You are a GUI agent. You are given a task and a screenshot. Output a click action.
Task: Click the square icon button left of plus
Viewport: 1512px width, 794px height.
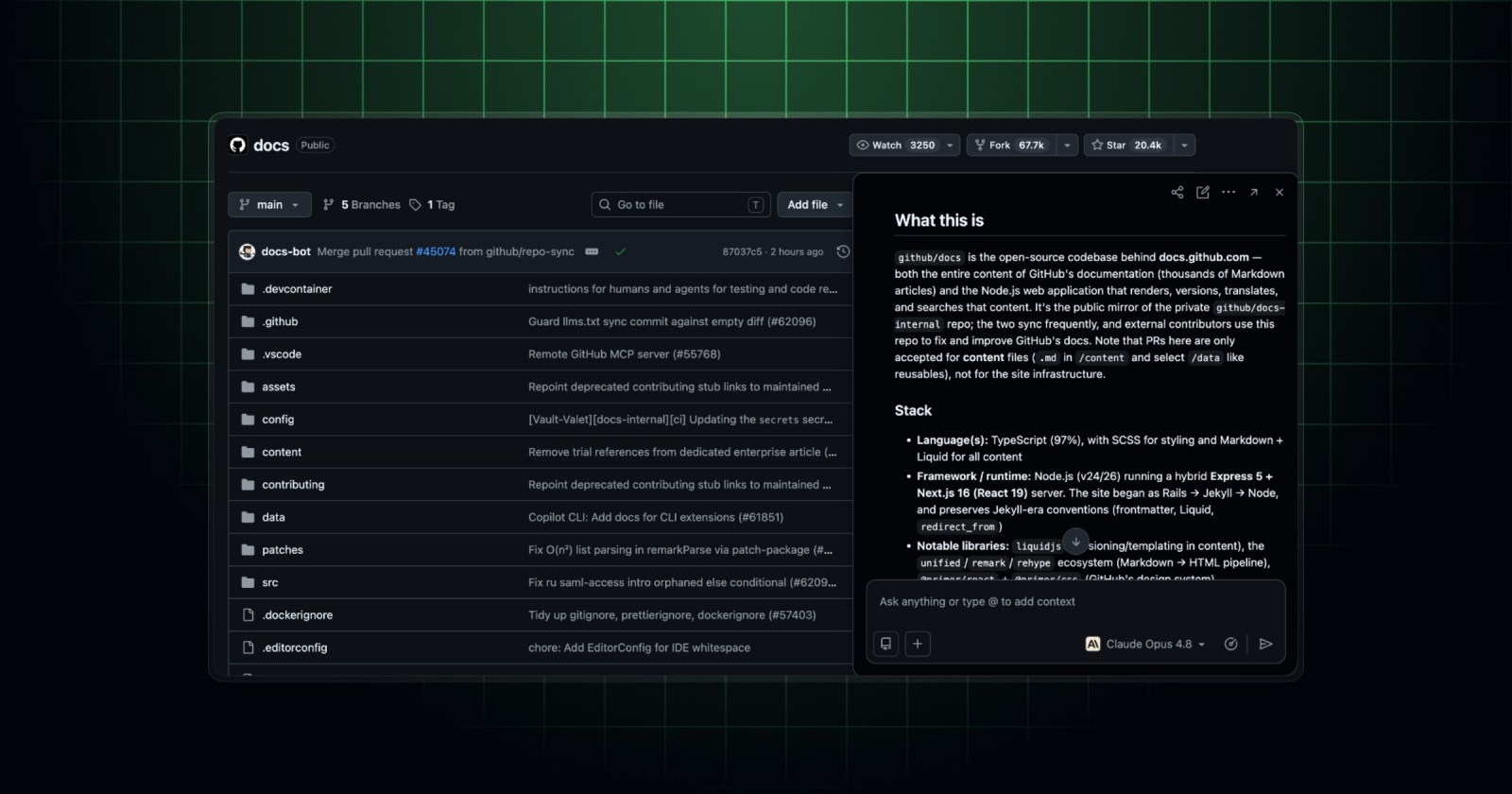885,644
